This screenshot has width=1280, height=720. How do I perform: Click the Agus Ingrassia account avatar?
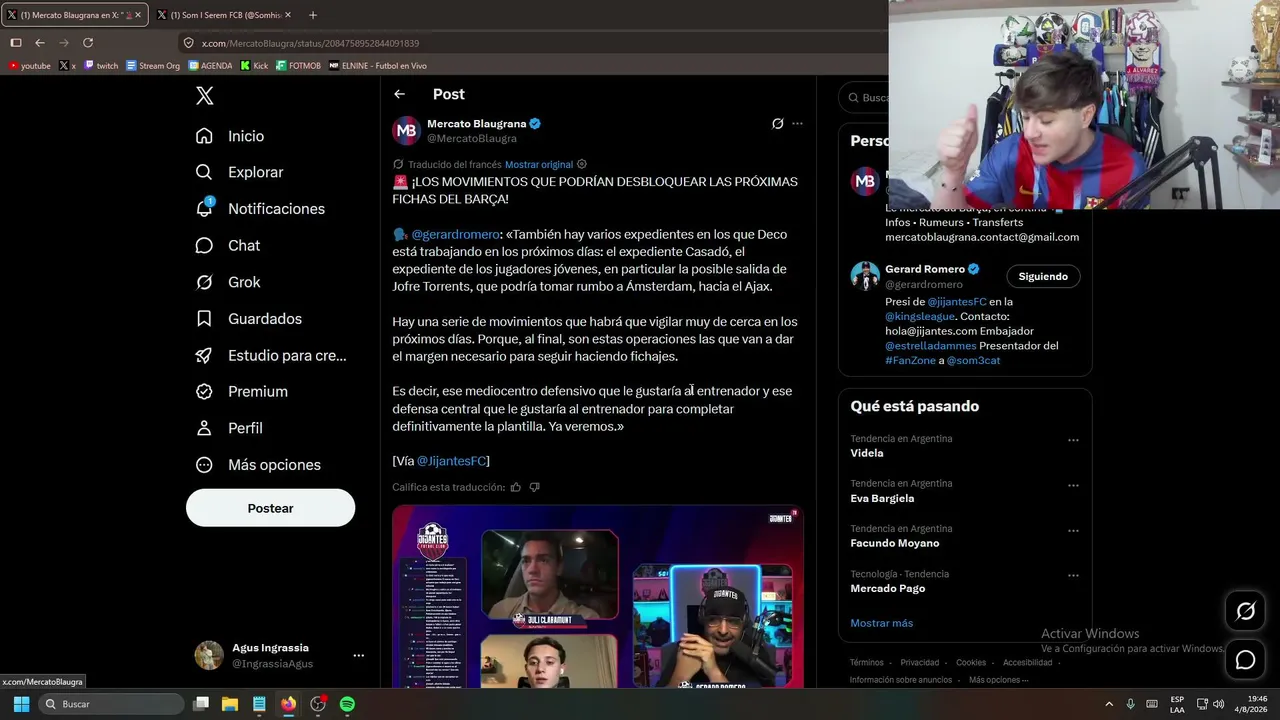click(209, 655)
